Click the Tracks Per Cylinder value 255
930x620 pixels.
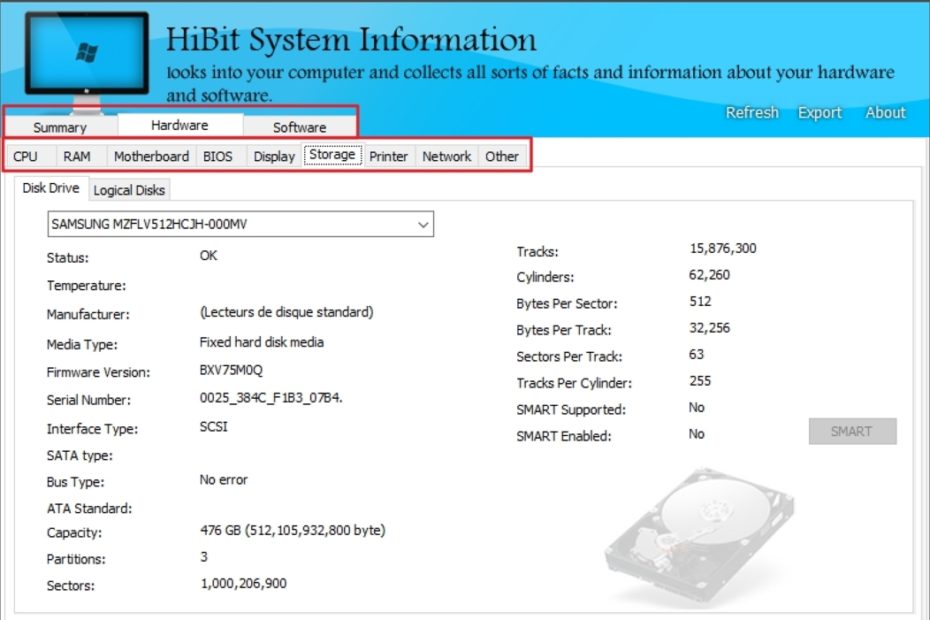pos(700,381)
